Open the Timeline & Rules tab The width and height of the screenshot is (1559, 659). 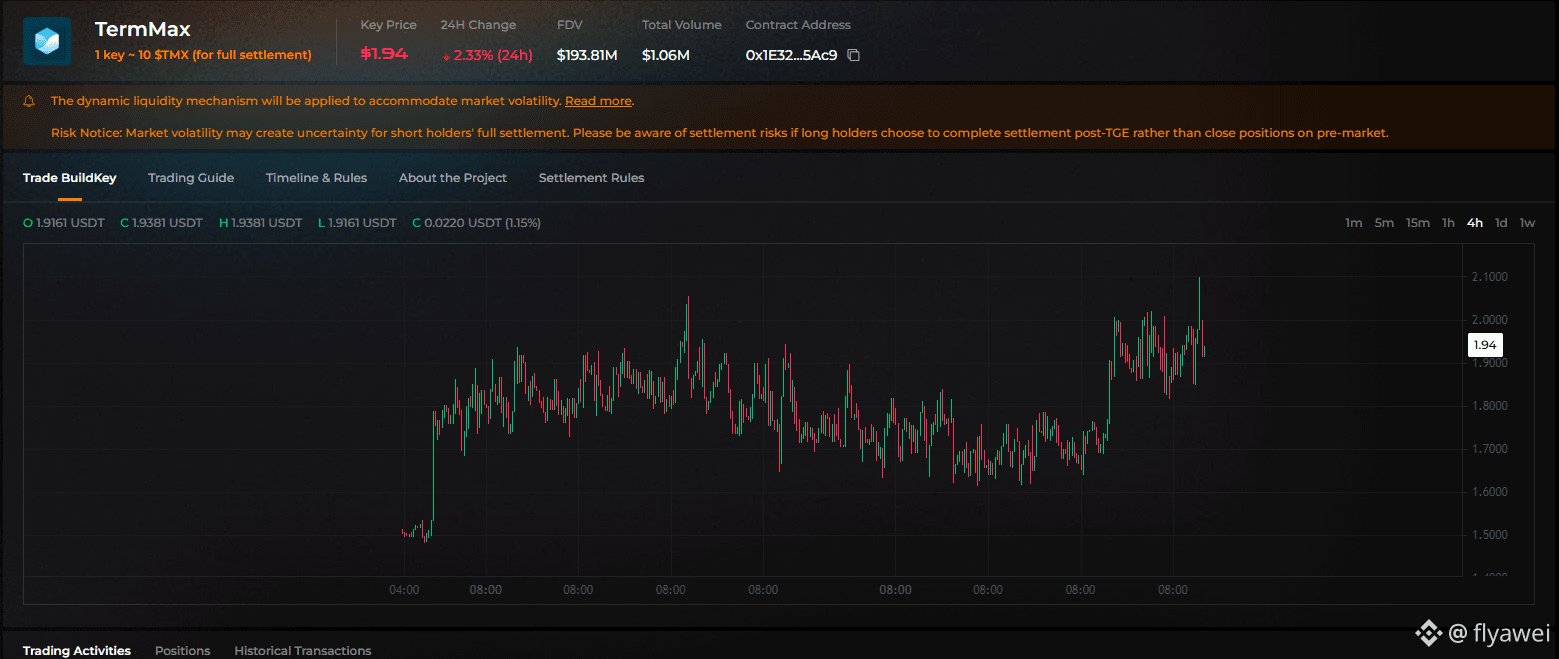click(x=316, y=178)
